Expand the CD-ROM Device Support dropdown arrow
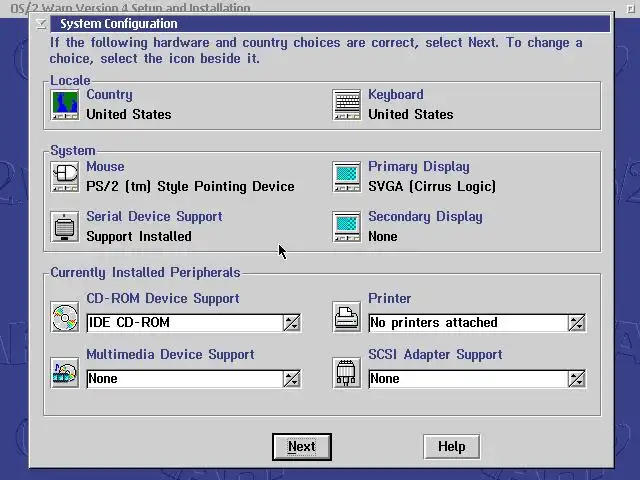 tap(291, 323)
